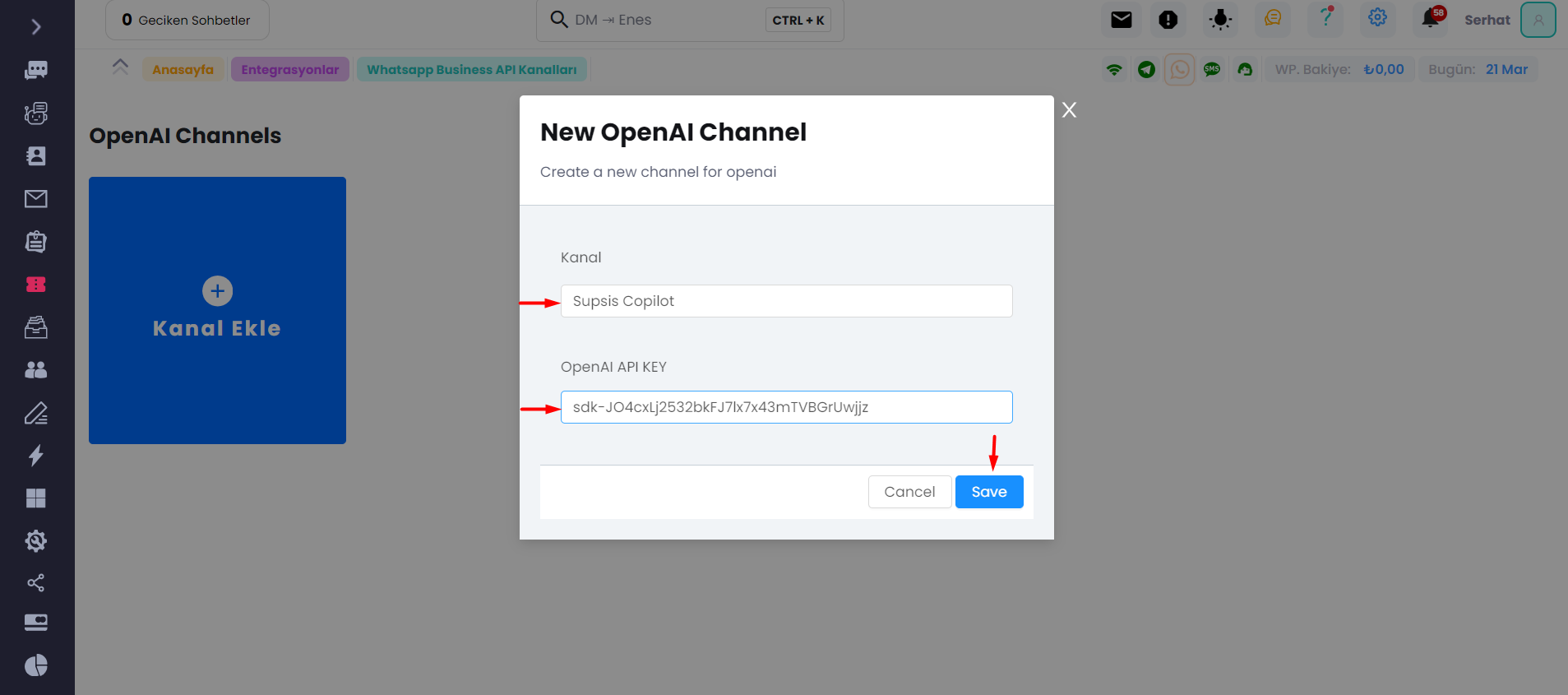The width and height of the screenshot is (1568, 695).
Task: Open the notifications bell with 58 badge
Action: tap(1432, 18)
